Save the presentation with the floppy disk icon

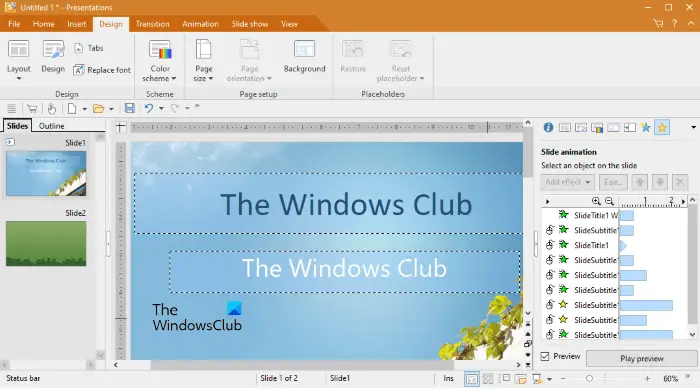pyautogui.click(x=129, y=108)
